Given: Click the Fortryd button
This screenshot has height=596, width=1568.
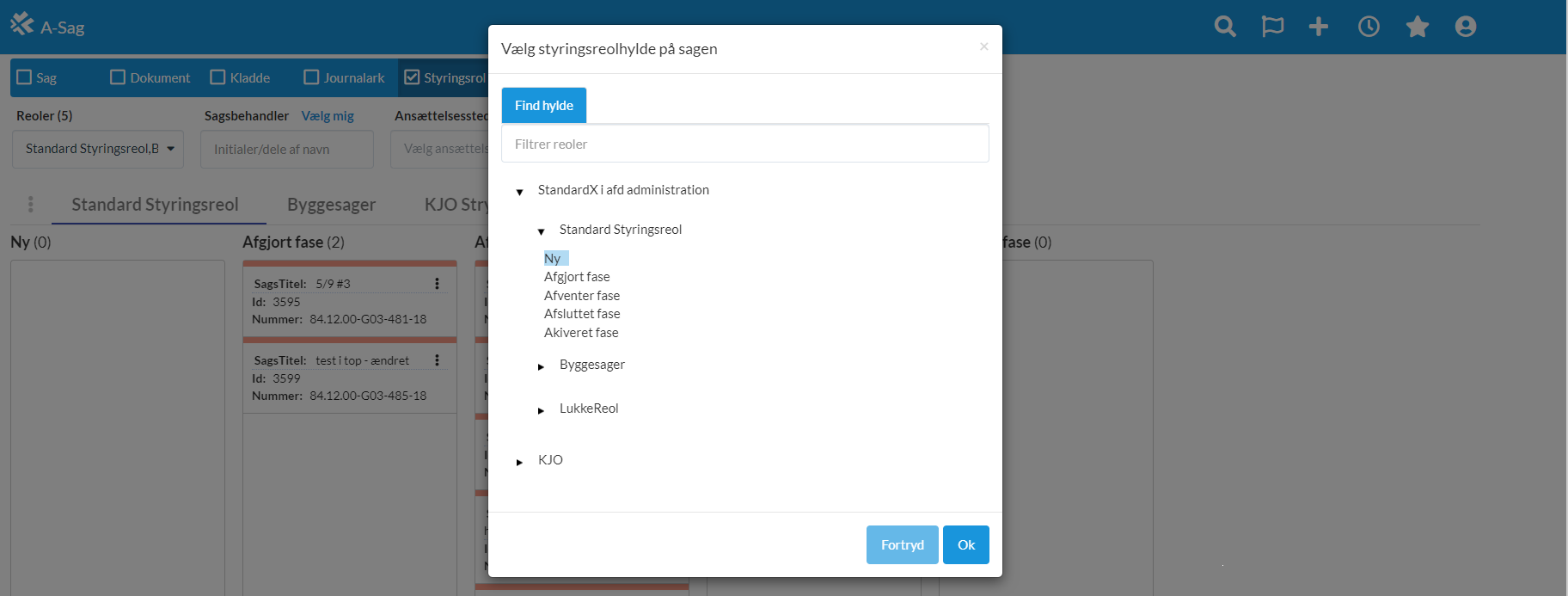Looking at the screenshot, I should 902,544.
